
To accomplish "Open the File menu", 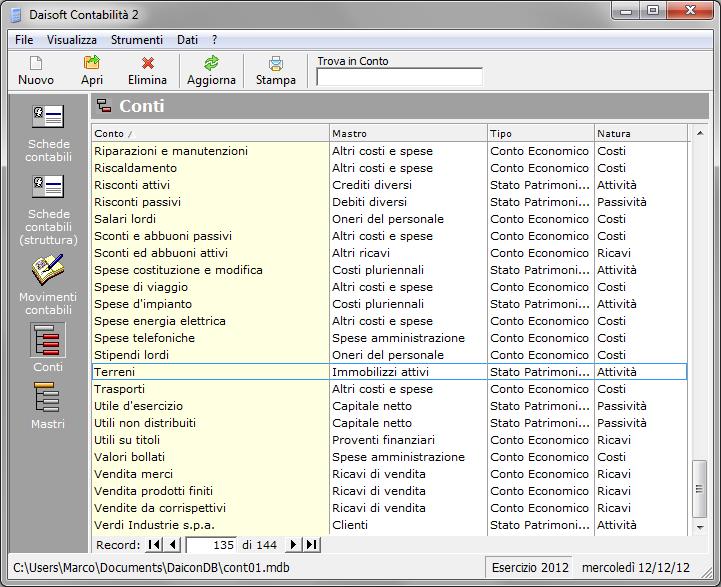I will pyautogui.click(x=24, y=40).
